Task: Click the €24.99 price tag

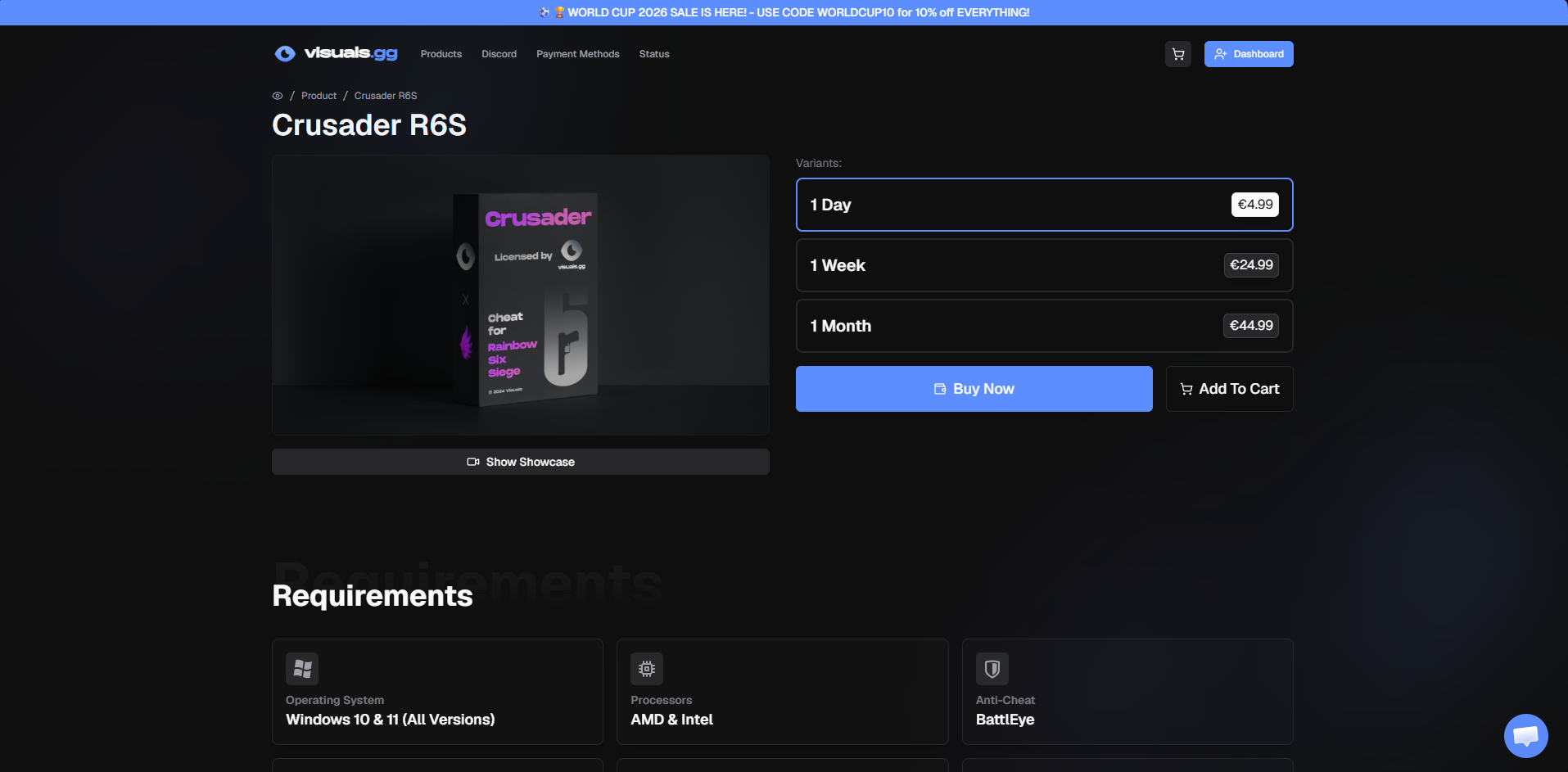Action: pyautogui.click(x=1251, y=265)
